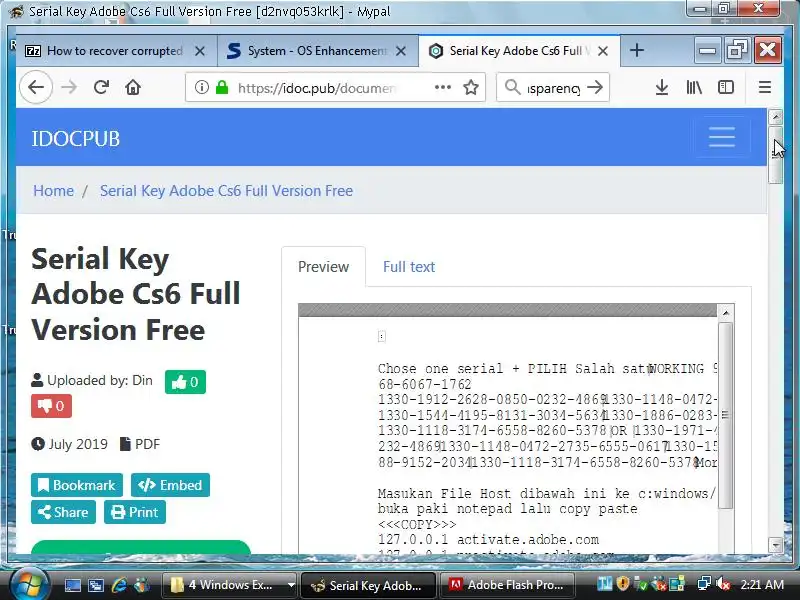Open page actions three-dot menu
The image size is (800, 600).
point(443,87)
